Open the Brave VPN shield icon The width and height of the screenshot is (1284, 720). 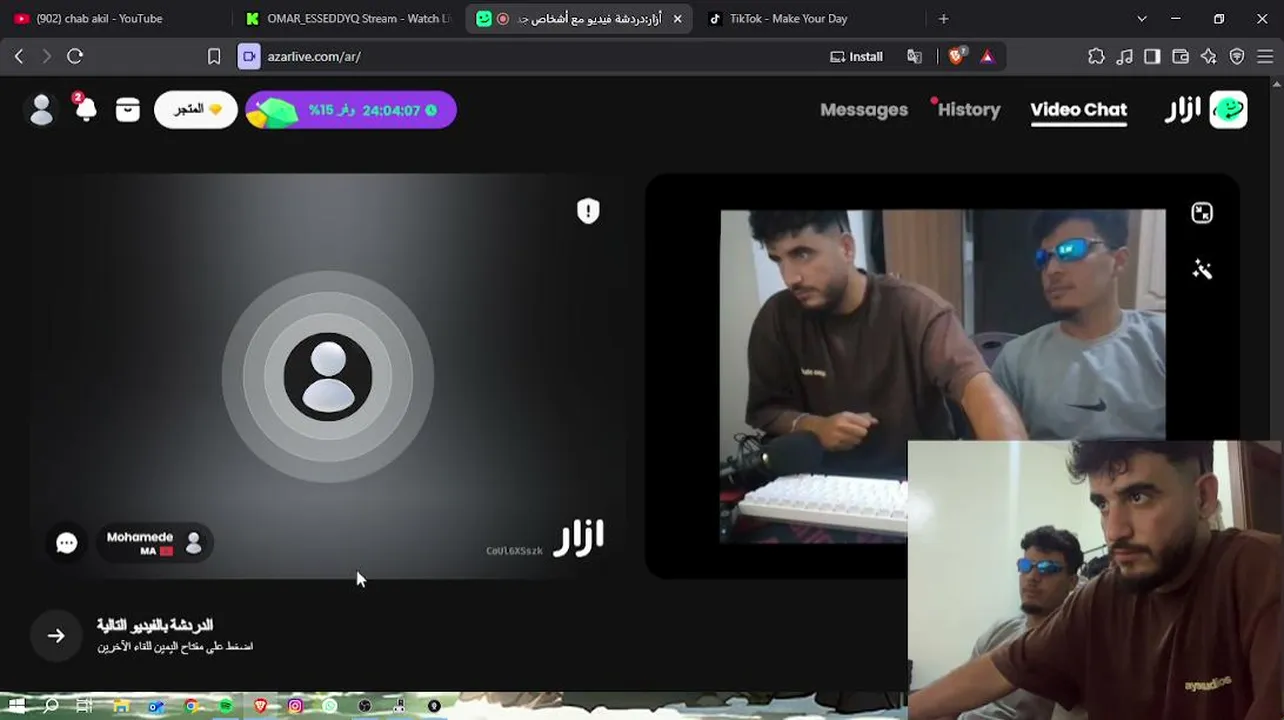1237,57
